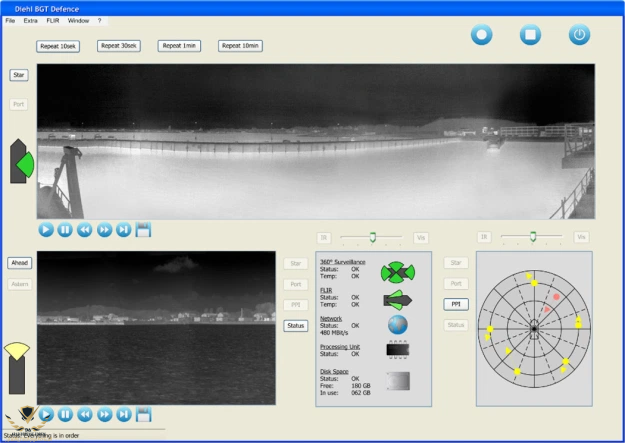Screen dimensions: 625x443
Task: Click the Processing Unit chip icon
Action: coord(398,350)
